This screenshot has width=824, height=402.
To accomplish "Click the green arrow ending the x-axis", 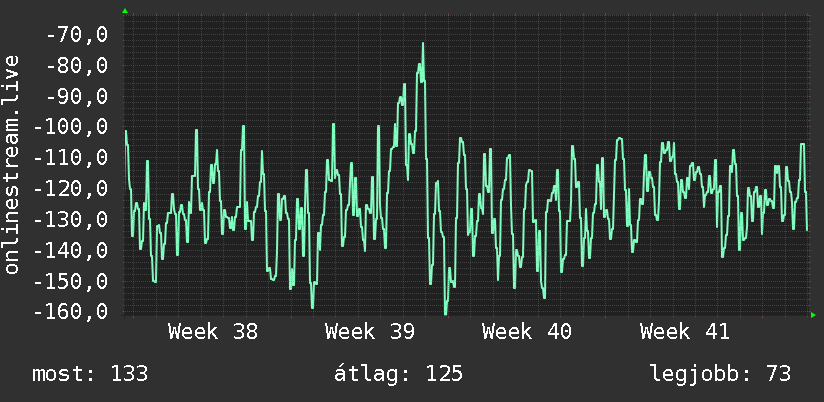I will (x=813, y=315).
